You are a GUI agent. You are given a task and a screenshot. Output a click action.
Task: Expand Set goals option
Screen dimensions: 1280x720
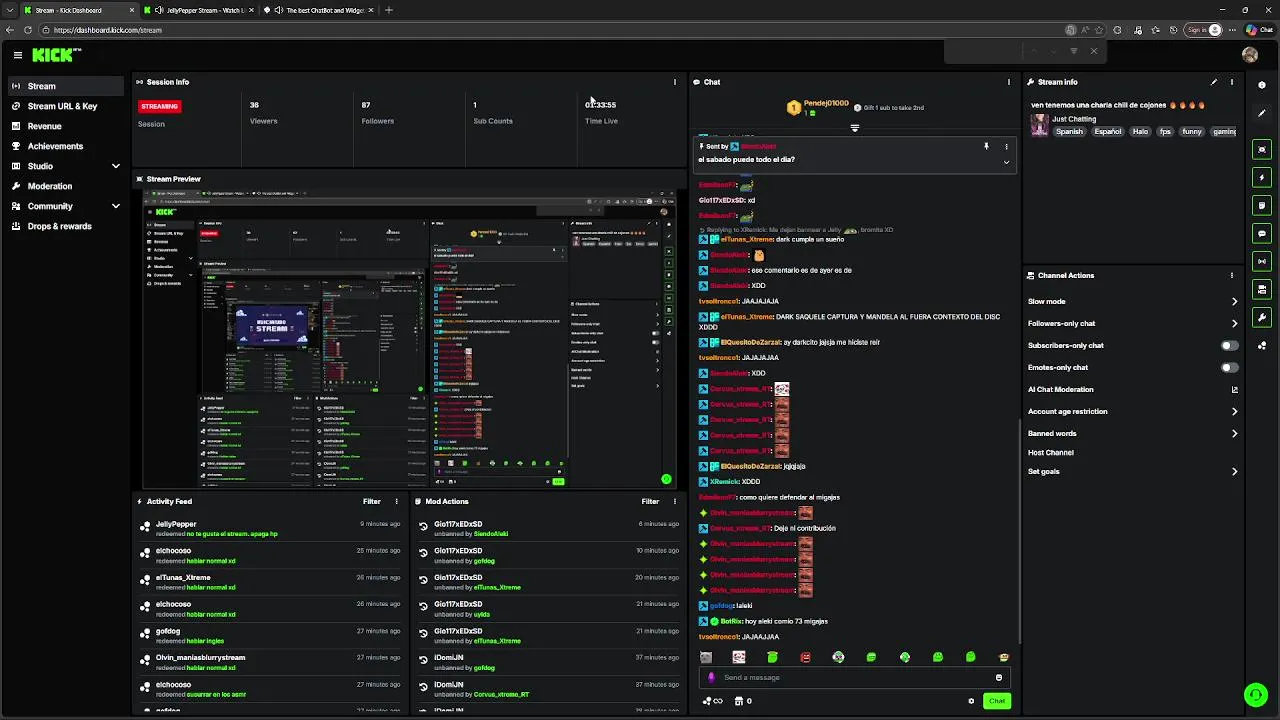(1133, 471)
